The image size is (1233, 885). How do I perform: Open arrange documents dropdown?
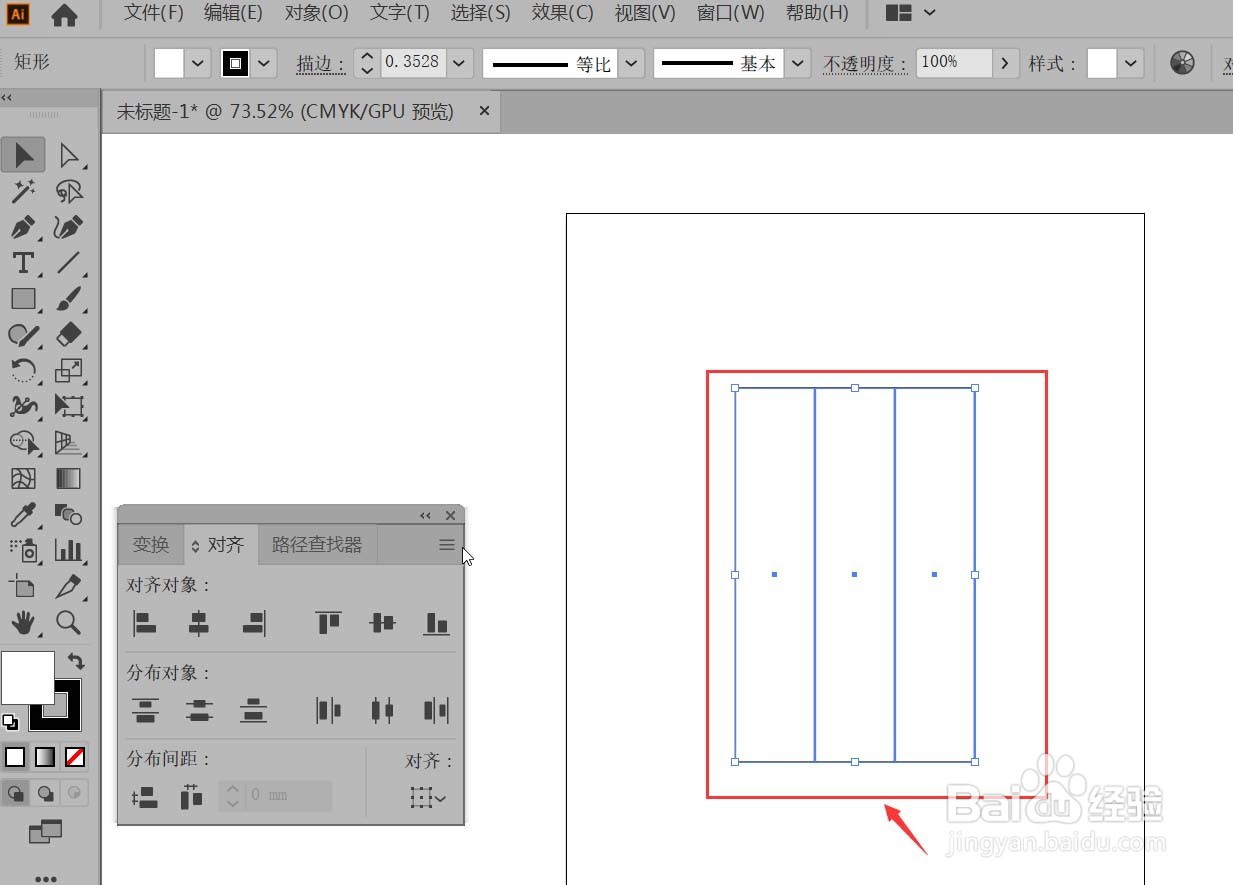coord(912,13)
